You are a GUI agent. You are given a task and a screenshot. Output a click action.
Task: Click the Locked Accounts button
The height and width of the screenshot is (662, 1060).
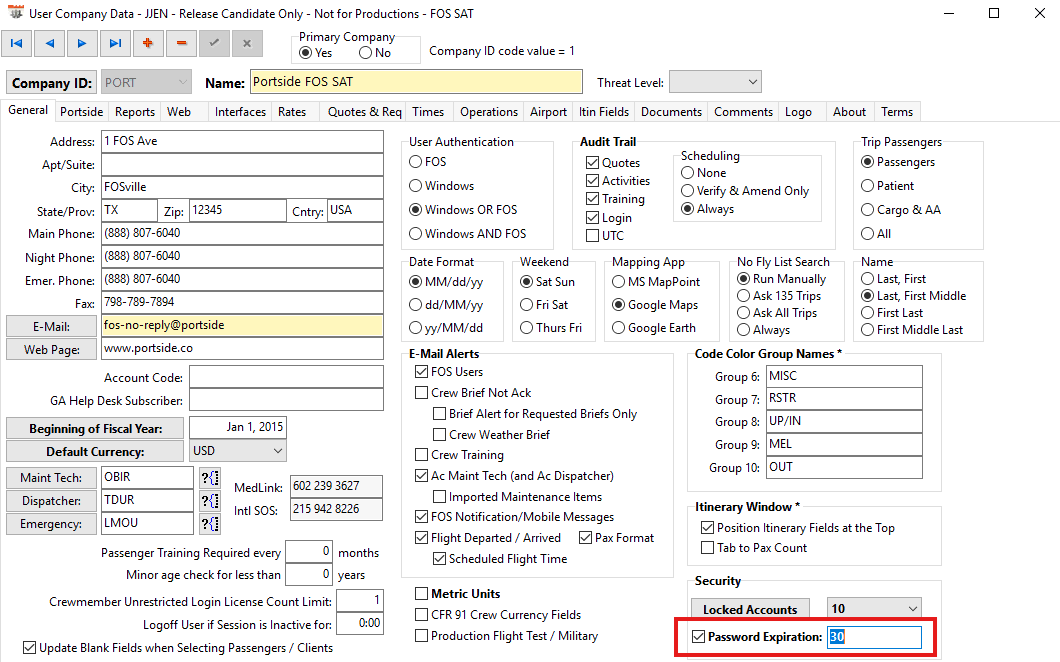[x=750, y=609]
